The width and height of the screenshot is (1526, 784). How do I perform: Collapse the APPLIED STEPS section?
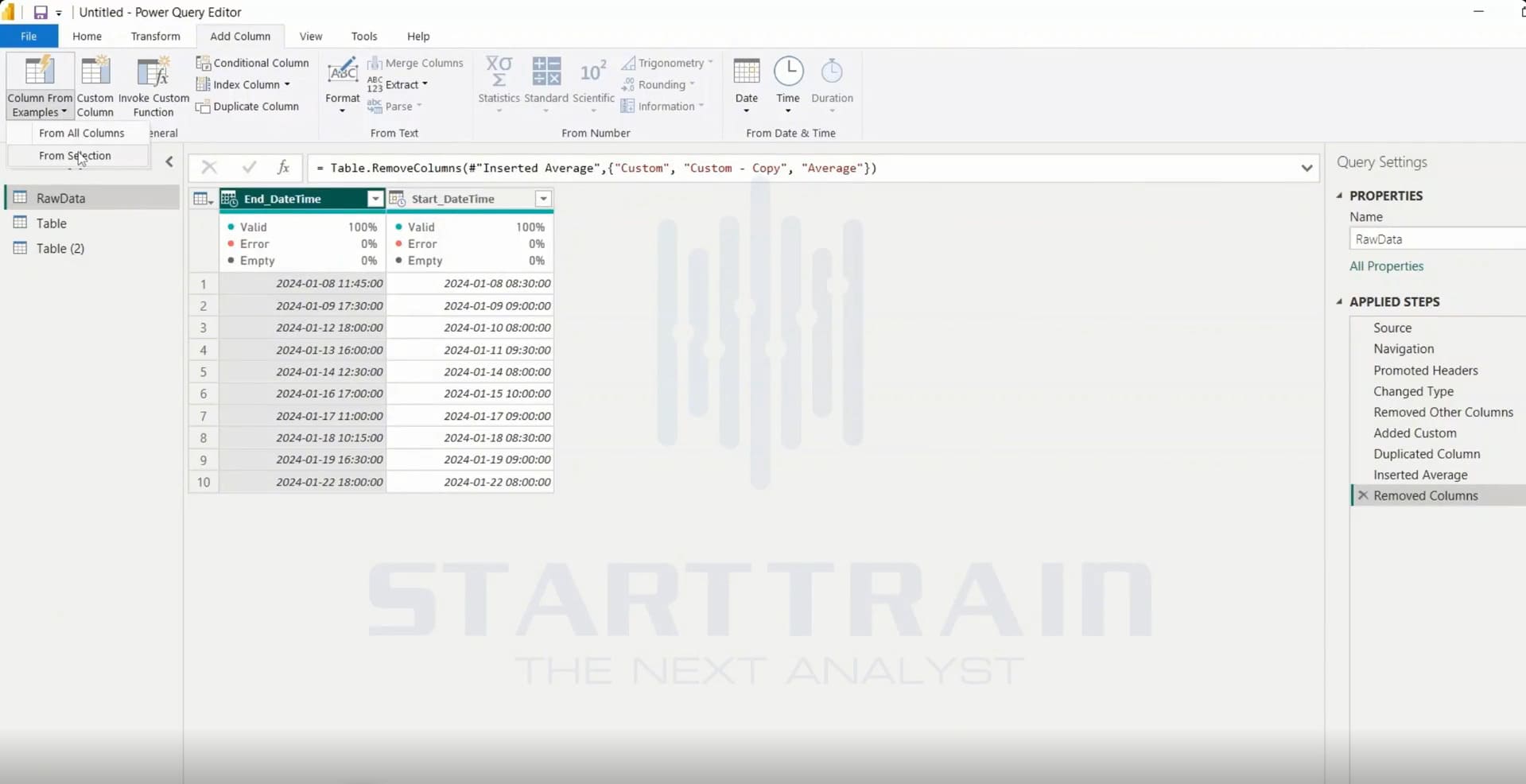click(x=1339, y=302)
